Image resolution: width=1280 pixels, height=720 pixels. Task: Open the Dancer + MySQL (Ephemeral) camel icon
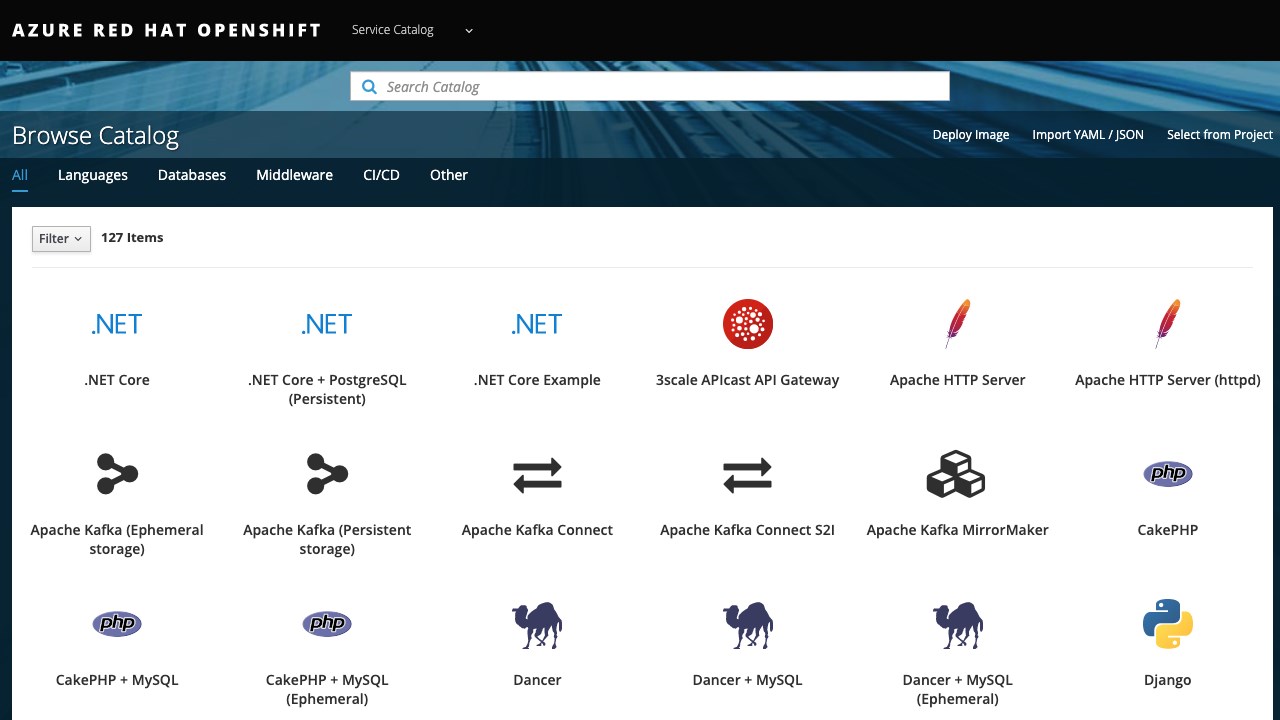pos(957,625)
